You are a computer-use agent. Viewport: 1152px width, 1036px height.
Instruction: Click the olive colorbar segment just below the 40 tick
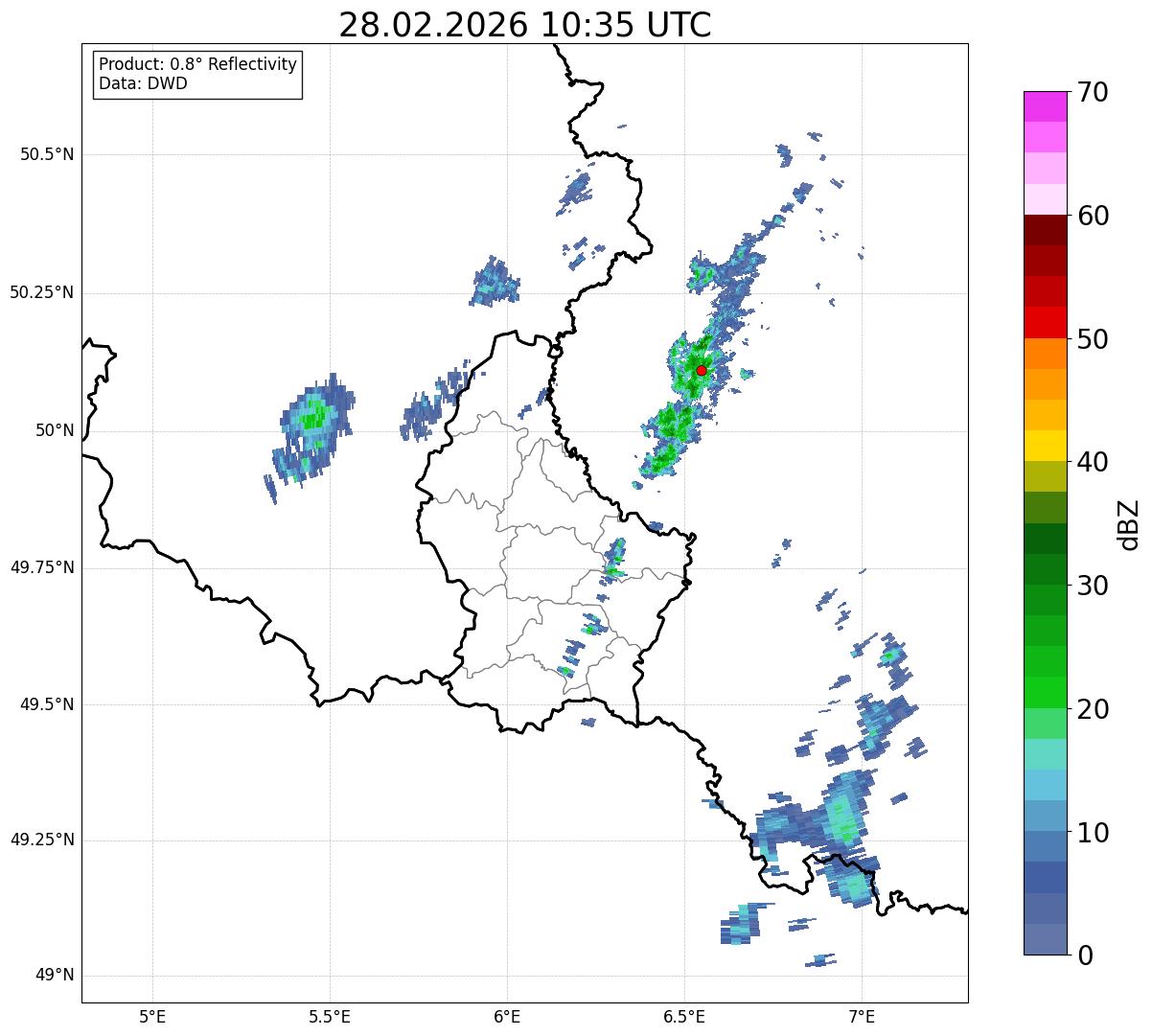click(1045, 476)
